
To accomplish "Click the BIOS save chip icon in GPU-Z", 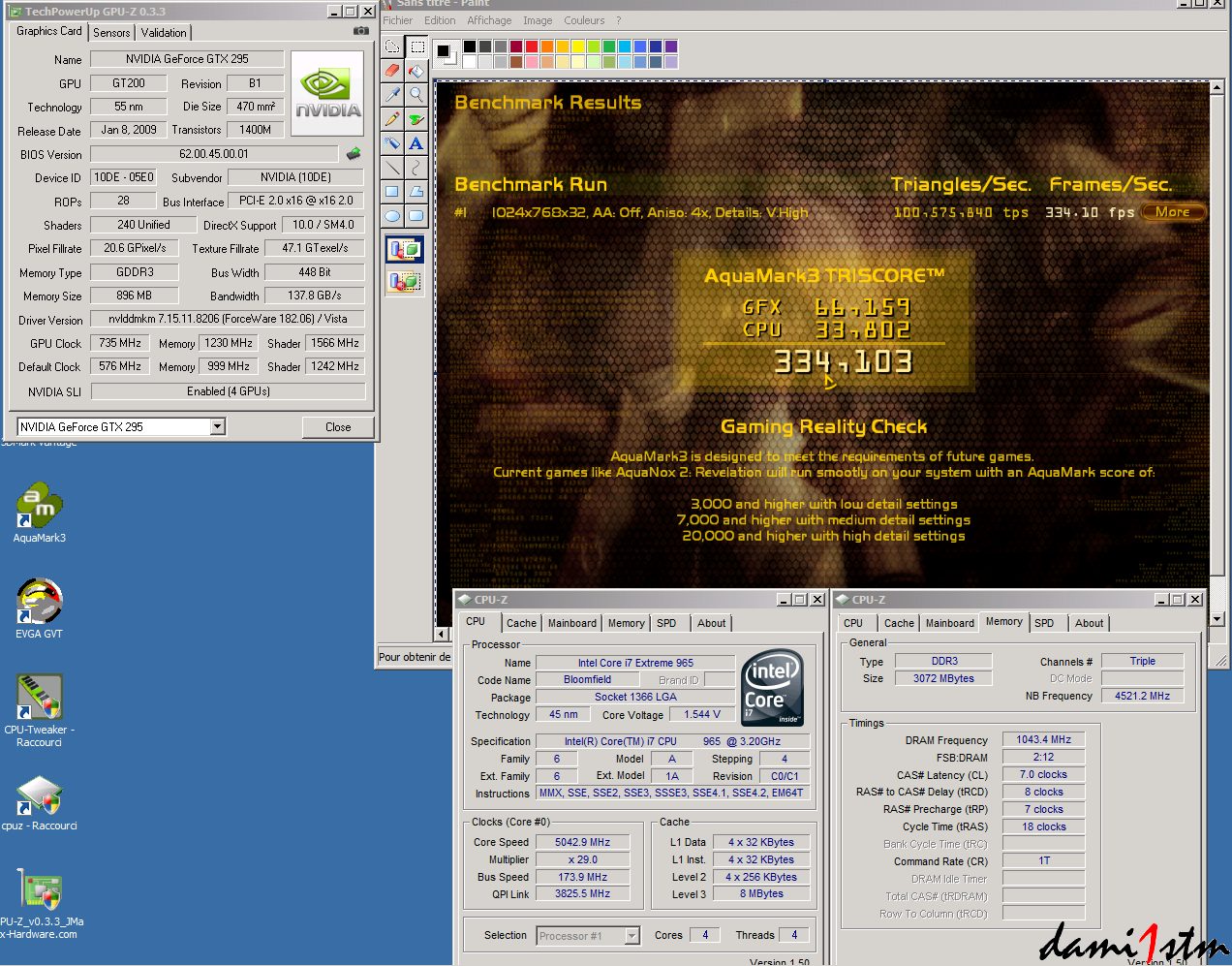I will coord(354,154).
